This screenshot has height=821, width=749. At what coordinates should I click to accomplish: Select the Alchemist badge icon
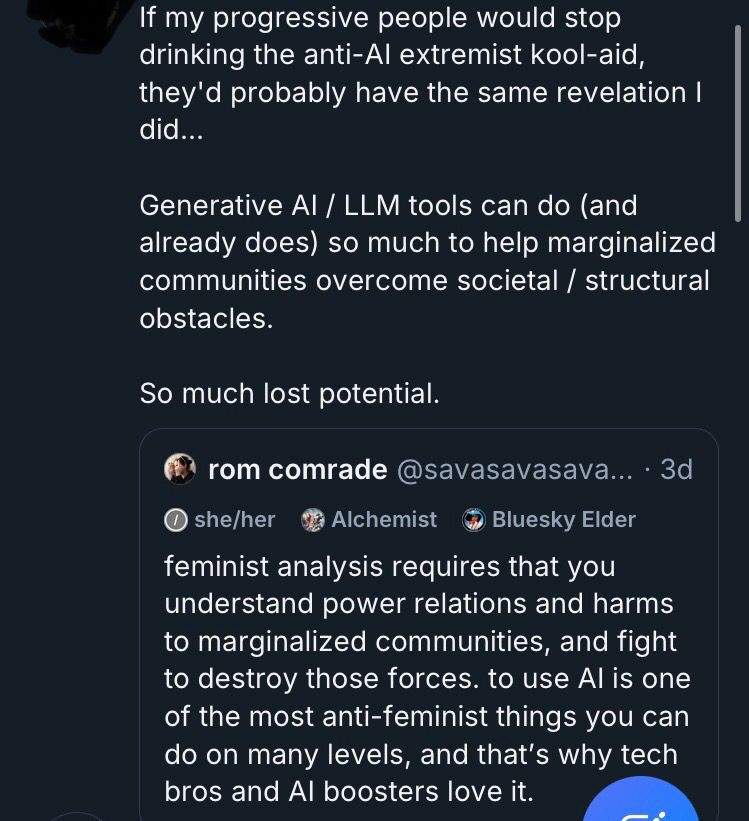(312, 519)
